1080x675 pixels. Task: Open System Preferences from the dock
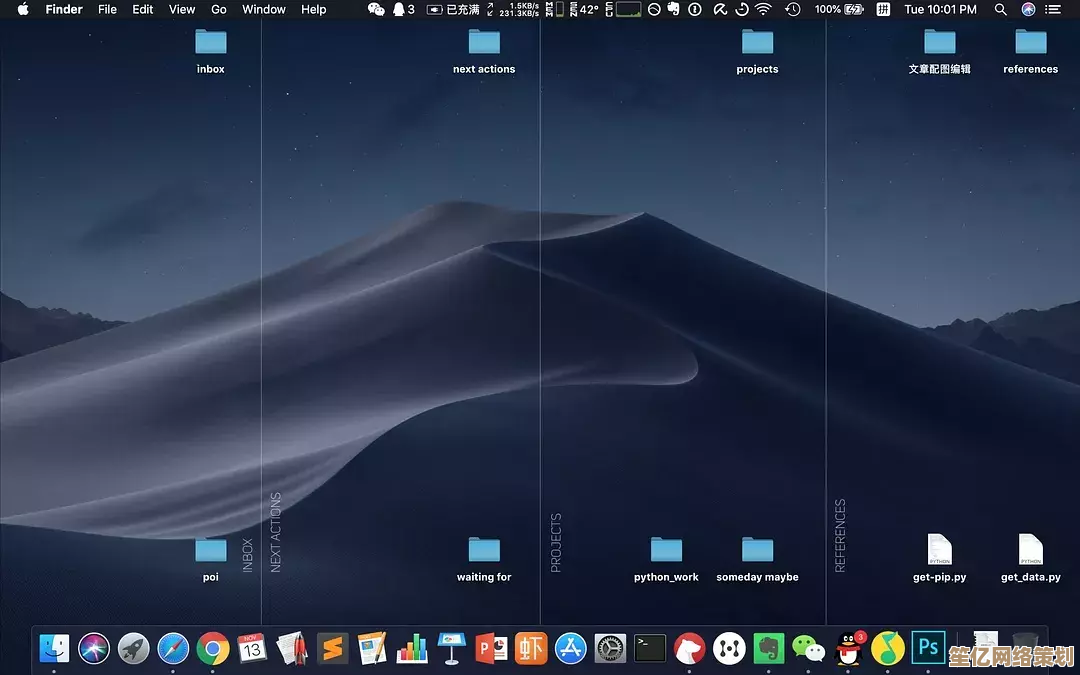tap(610, 649)
